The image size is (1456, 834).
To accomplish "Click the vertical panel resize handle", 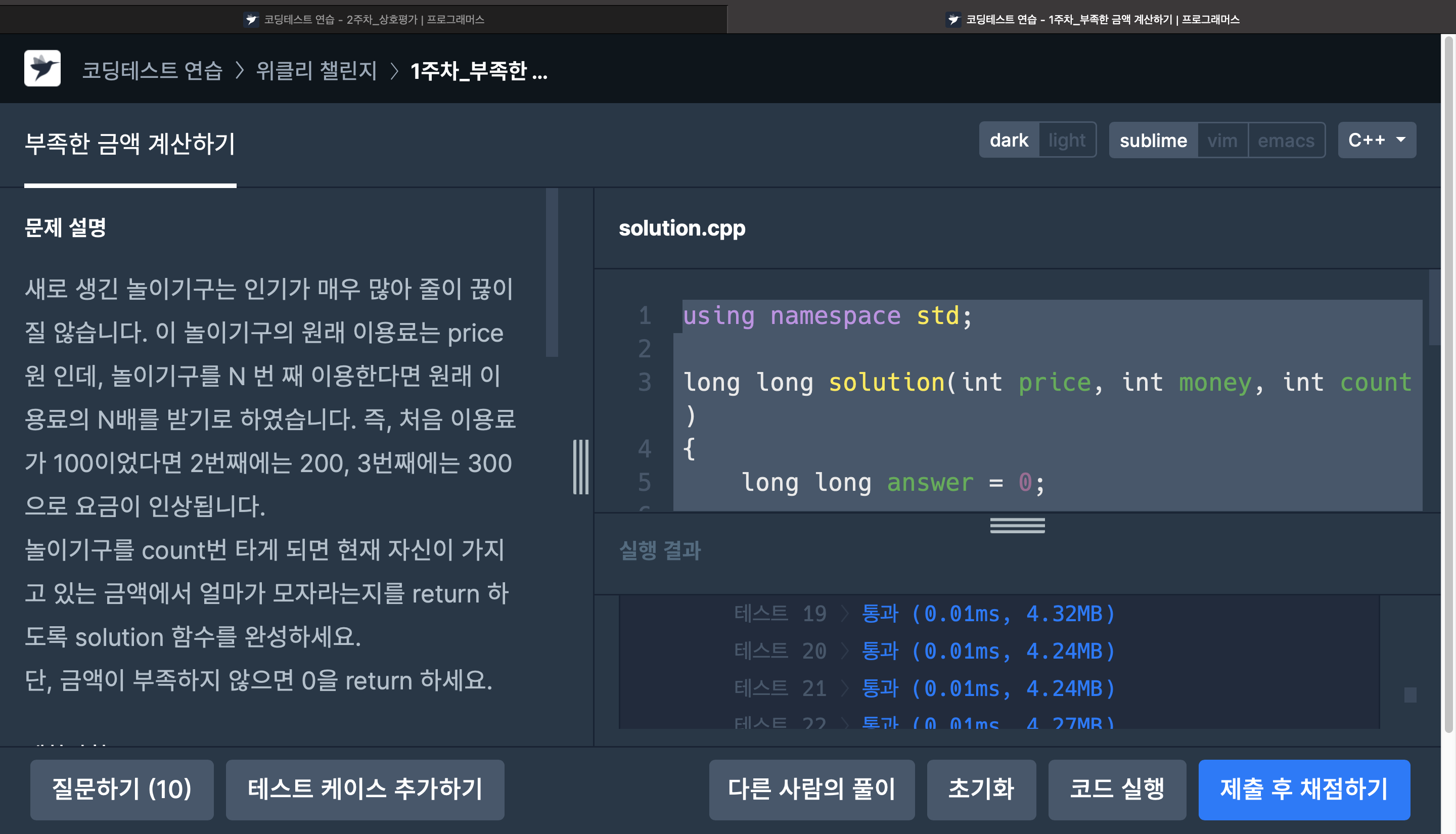I will click(x=580, y=467).
